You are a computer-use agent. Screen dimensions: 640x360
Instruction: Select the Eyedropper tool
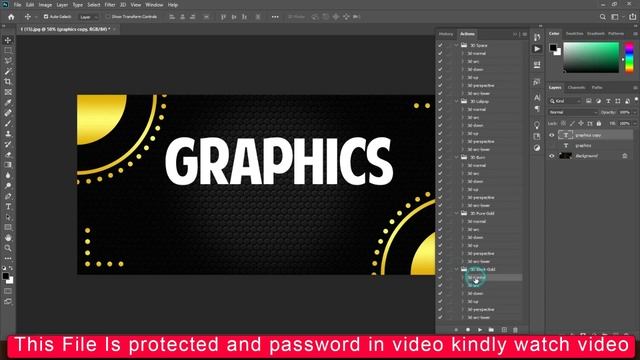[x=8, y=102]
